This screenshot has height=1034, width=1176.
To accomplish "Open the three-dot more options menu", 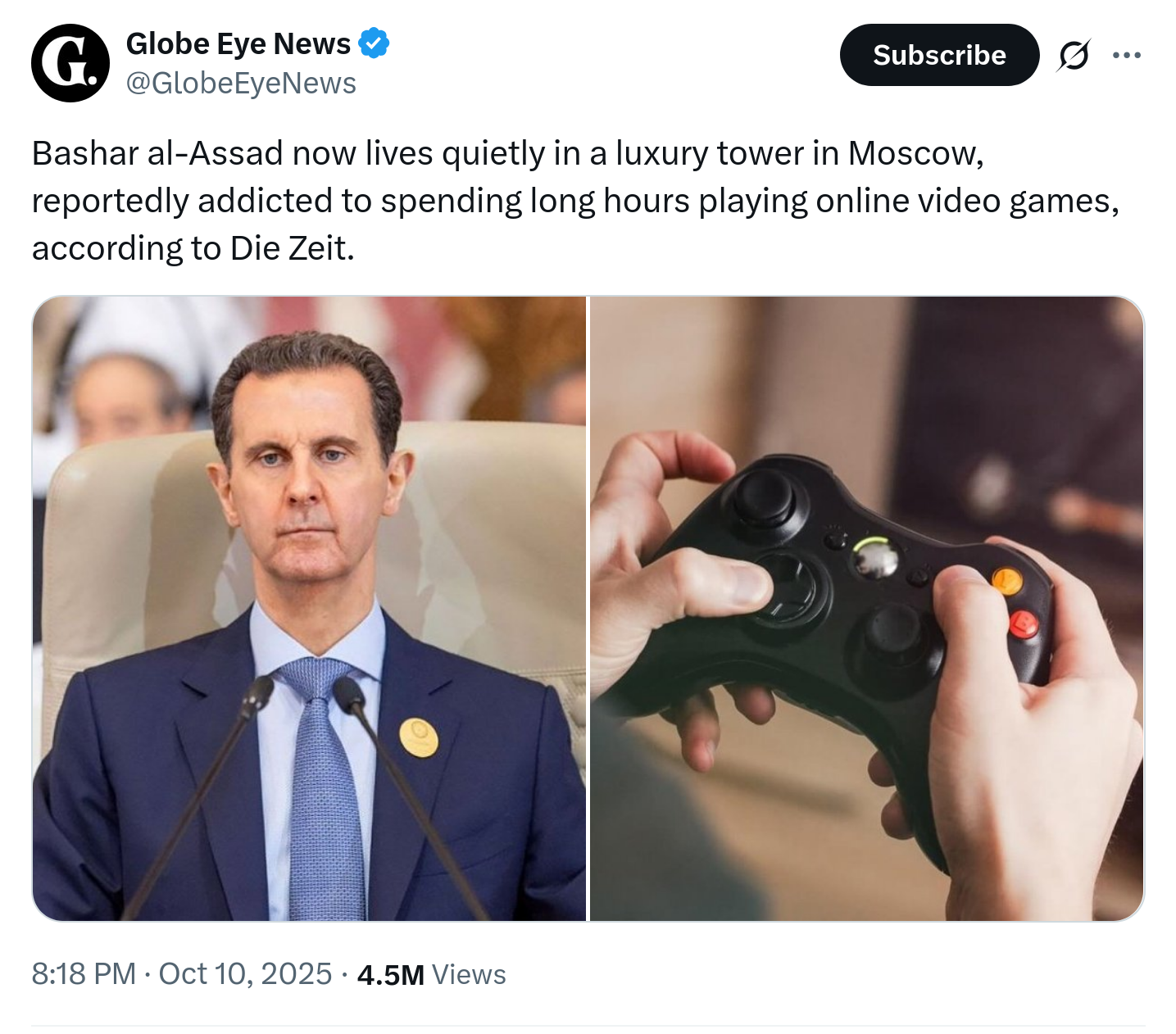I will coord(1127,55).
